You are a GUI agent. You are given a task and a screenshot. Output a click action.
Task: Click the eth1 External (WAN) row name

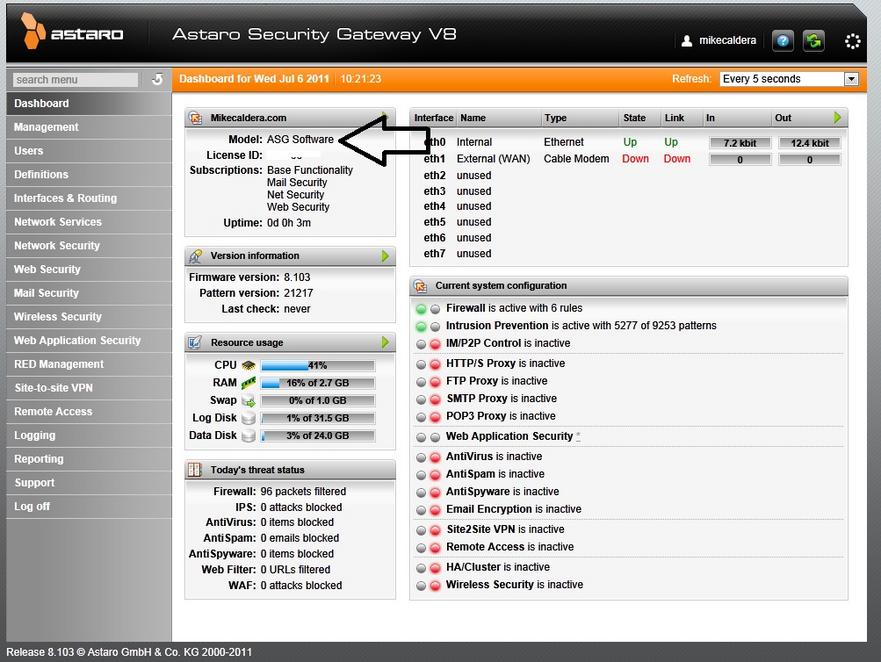click(493, 159)
